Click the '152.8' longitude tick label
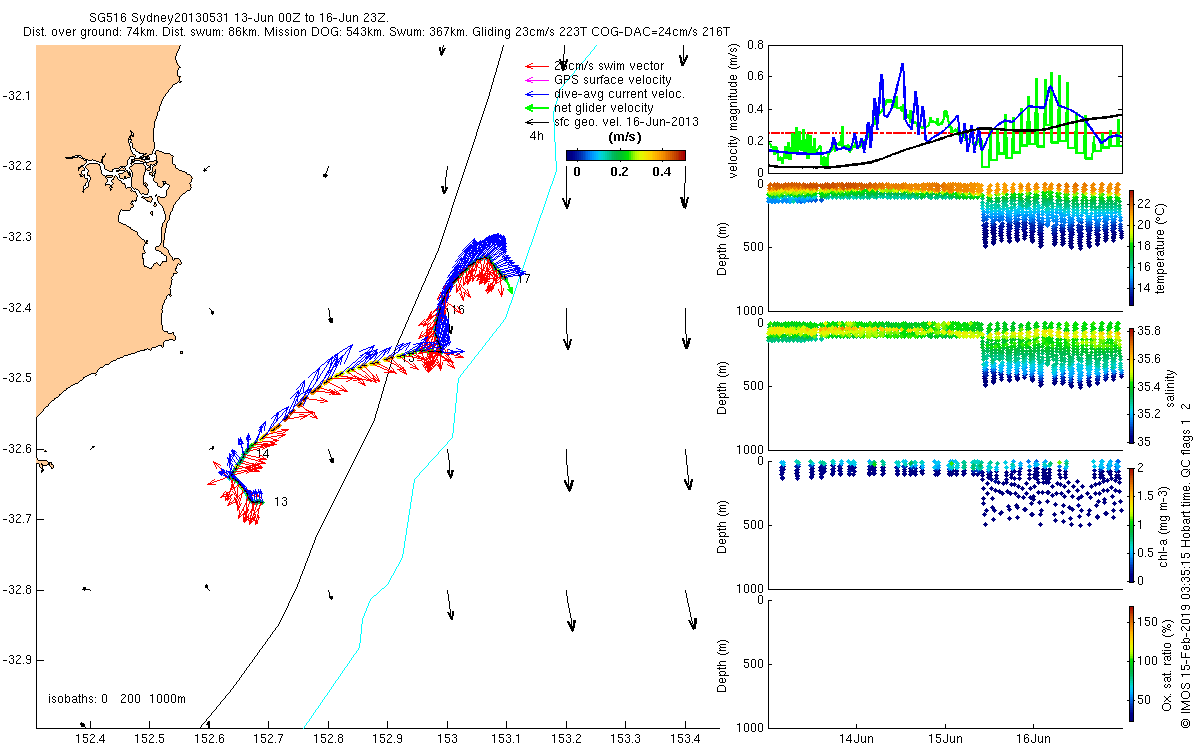 click(329, 738)
